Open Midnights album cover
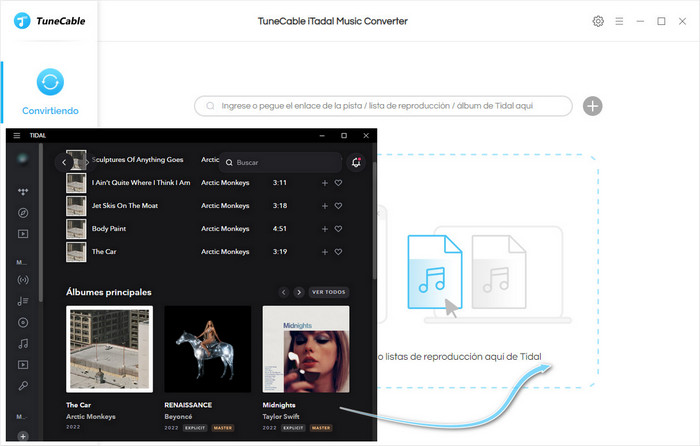This screenshot has width=700, height=446. [x=306, y=349]
